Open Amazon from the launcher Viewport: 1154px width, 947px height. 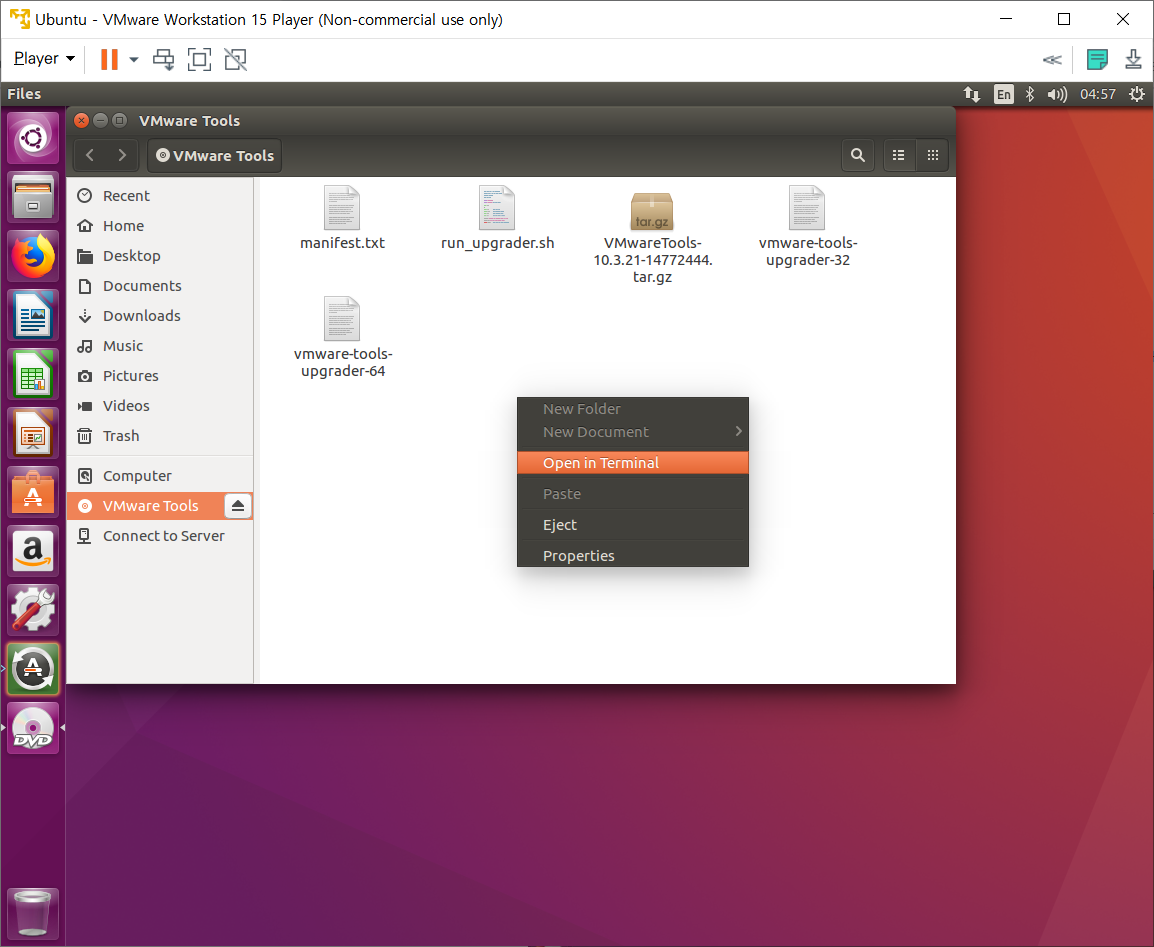click(x=33, y=550)
